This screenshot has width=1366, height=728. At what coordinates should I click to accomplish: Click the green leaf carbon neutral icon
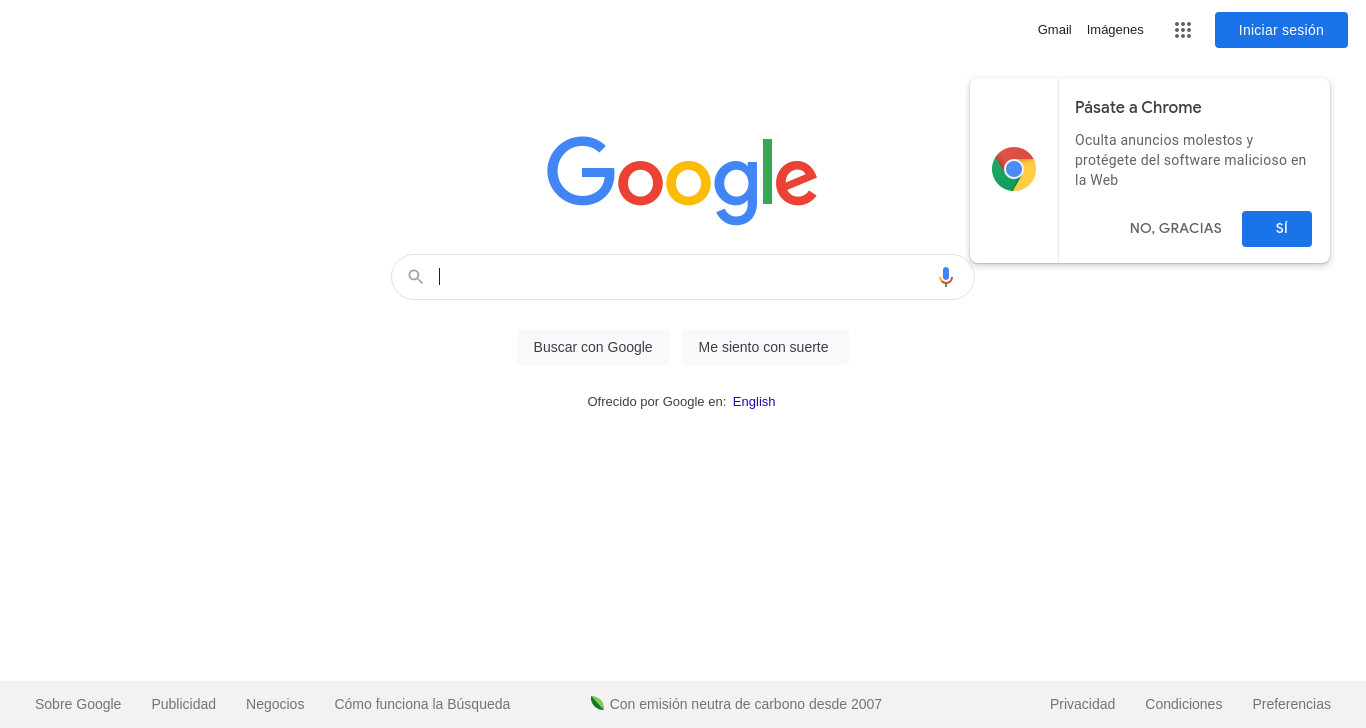(x=597, y=703)
